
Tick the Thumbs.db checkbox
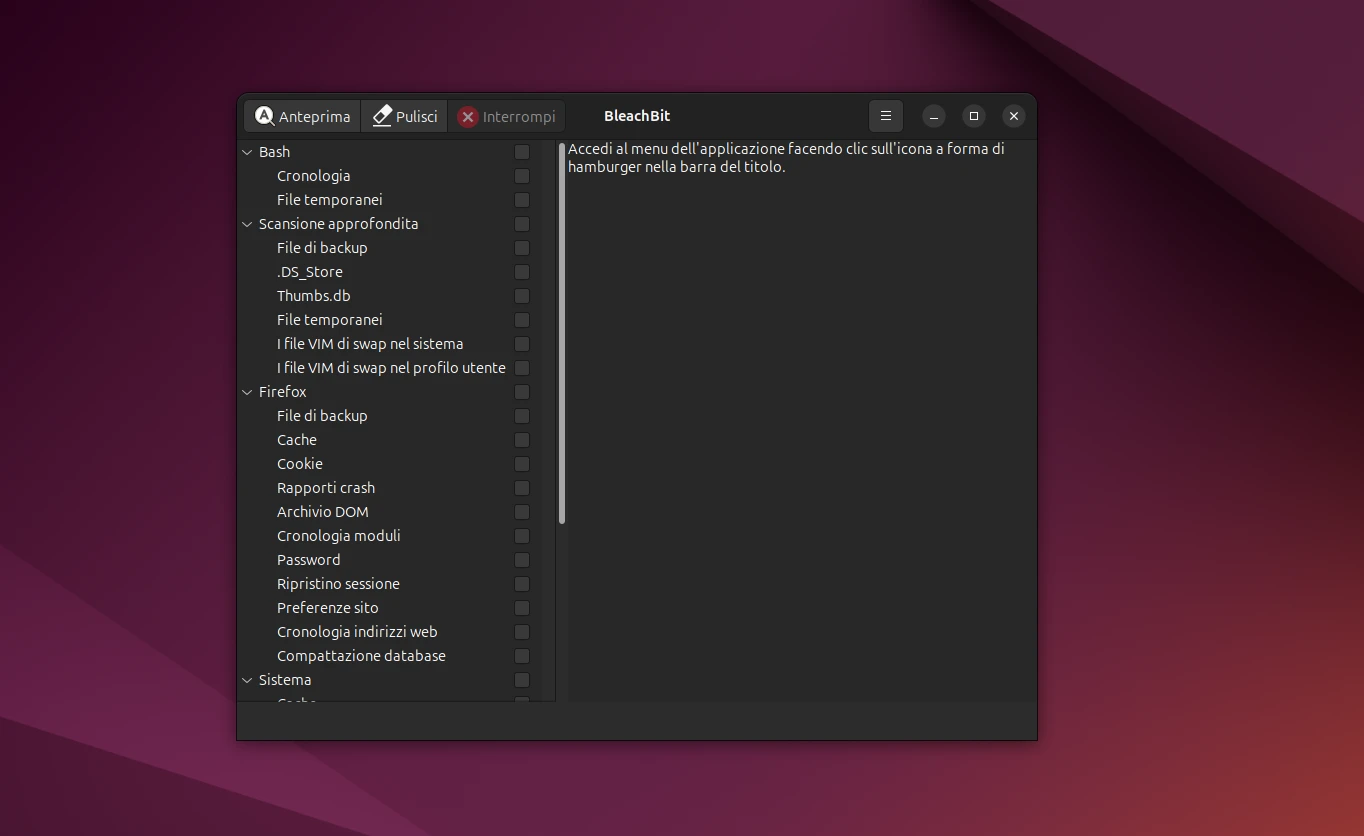tap(522, 296)
